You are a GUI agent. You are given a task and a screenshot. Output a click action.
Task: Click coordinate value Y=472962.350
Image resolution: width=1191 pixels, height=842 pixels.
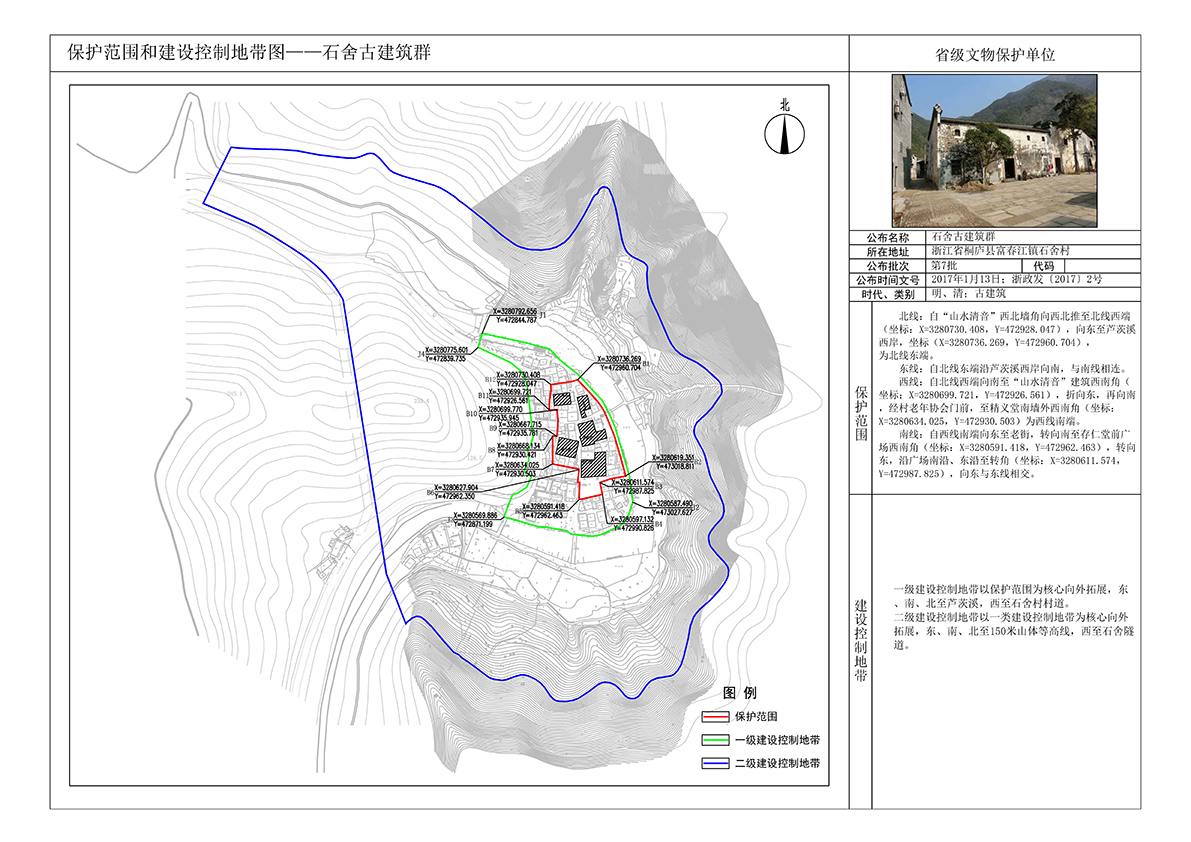[455, 497]
